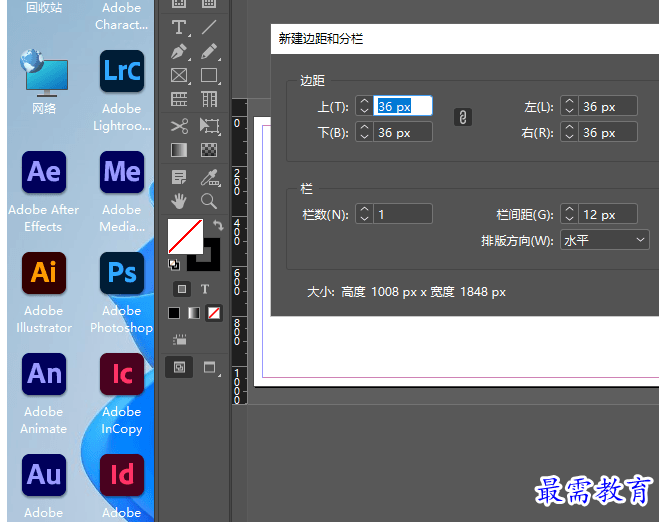Screen dimensions: 659x522
Task: Click the black Stroke color box
Action: (211, 263)
